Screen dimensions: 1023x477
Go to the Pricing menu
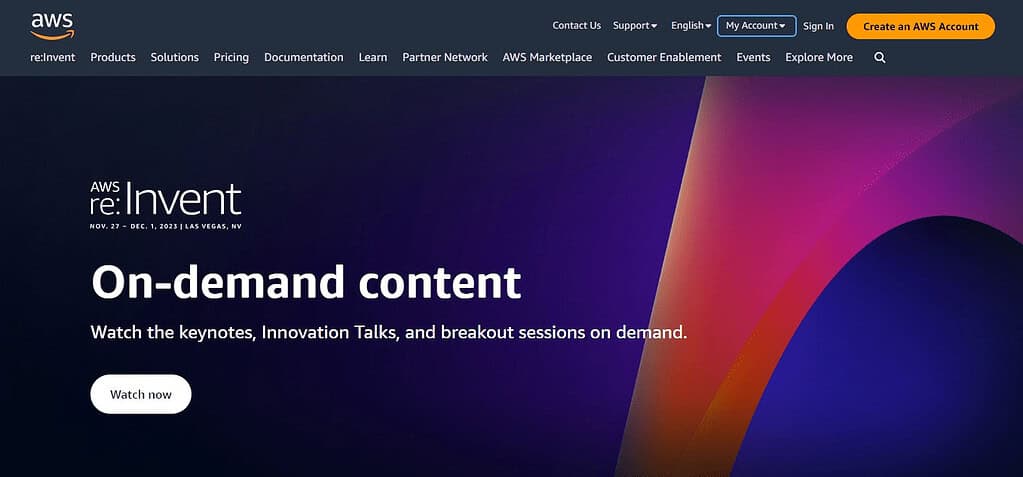(x=231, y=57)
